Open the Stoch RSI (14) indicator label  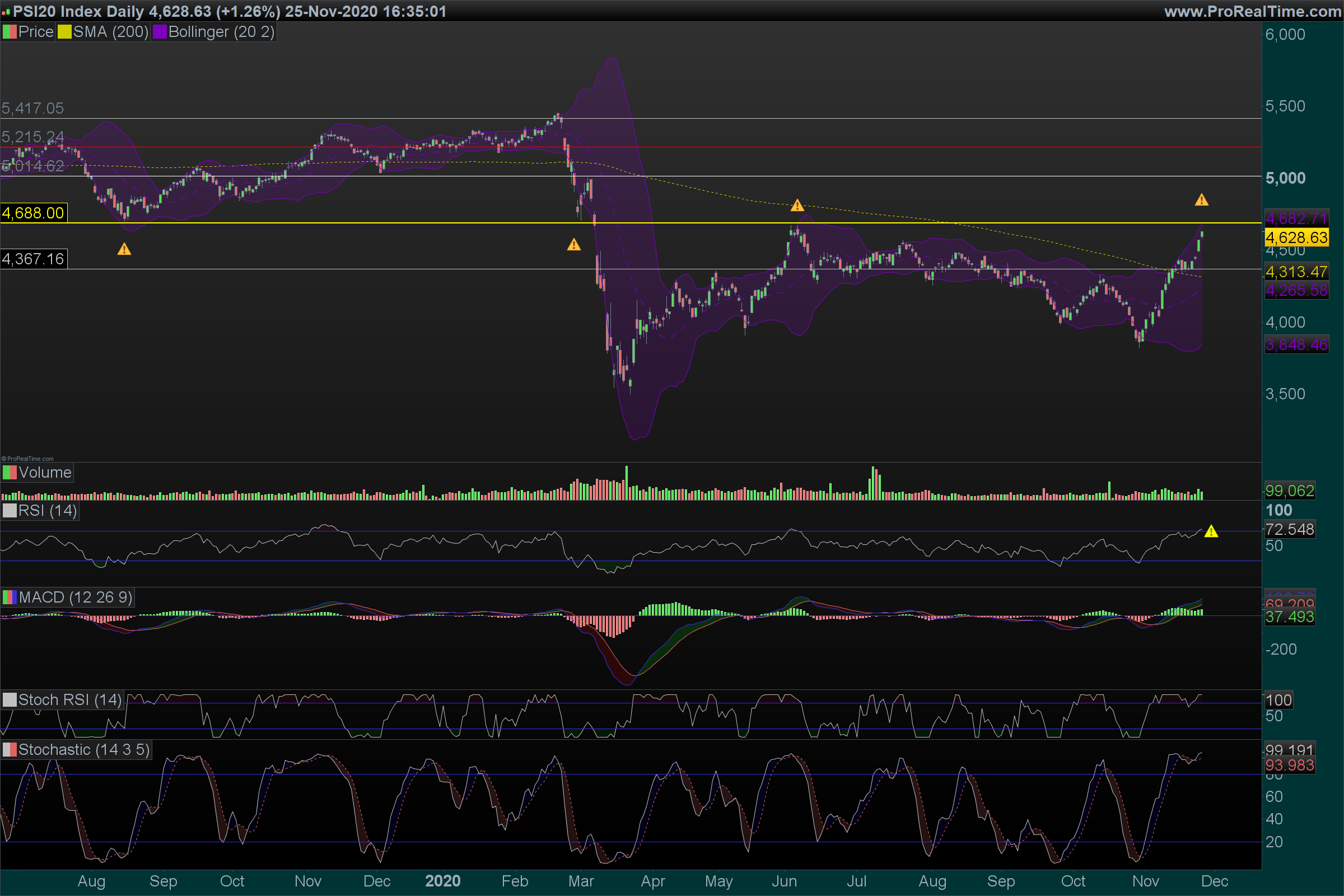tap(69, 700)
